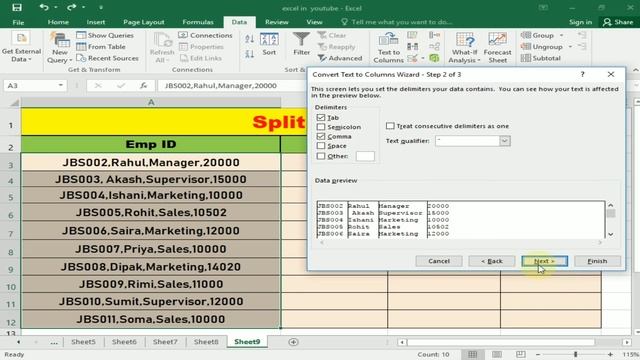Image resolution: width=640 pixels, height=360 pixels.
Task: Check the Semicolon delimiter checkbox
Action: [x=321, y=127]
